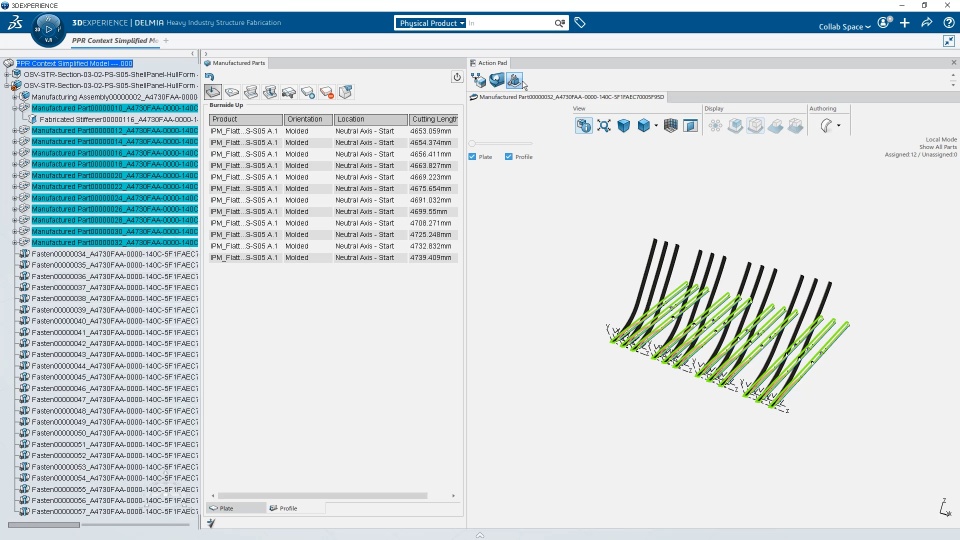Click the undo arrow in Manufactured Parts
Screen dimensions: 960x540
pos(209,77)
